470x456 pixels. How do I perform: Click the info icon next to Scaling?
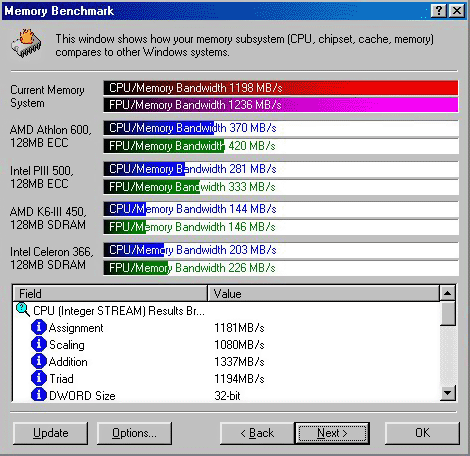coord(39,344)
